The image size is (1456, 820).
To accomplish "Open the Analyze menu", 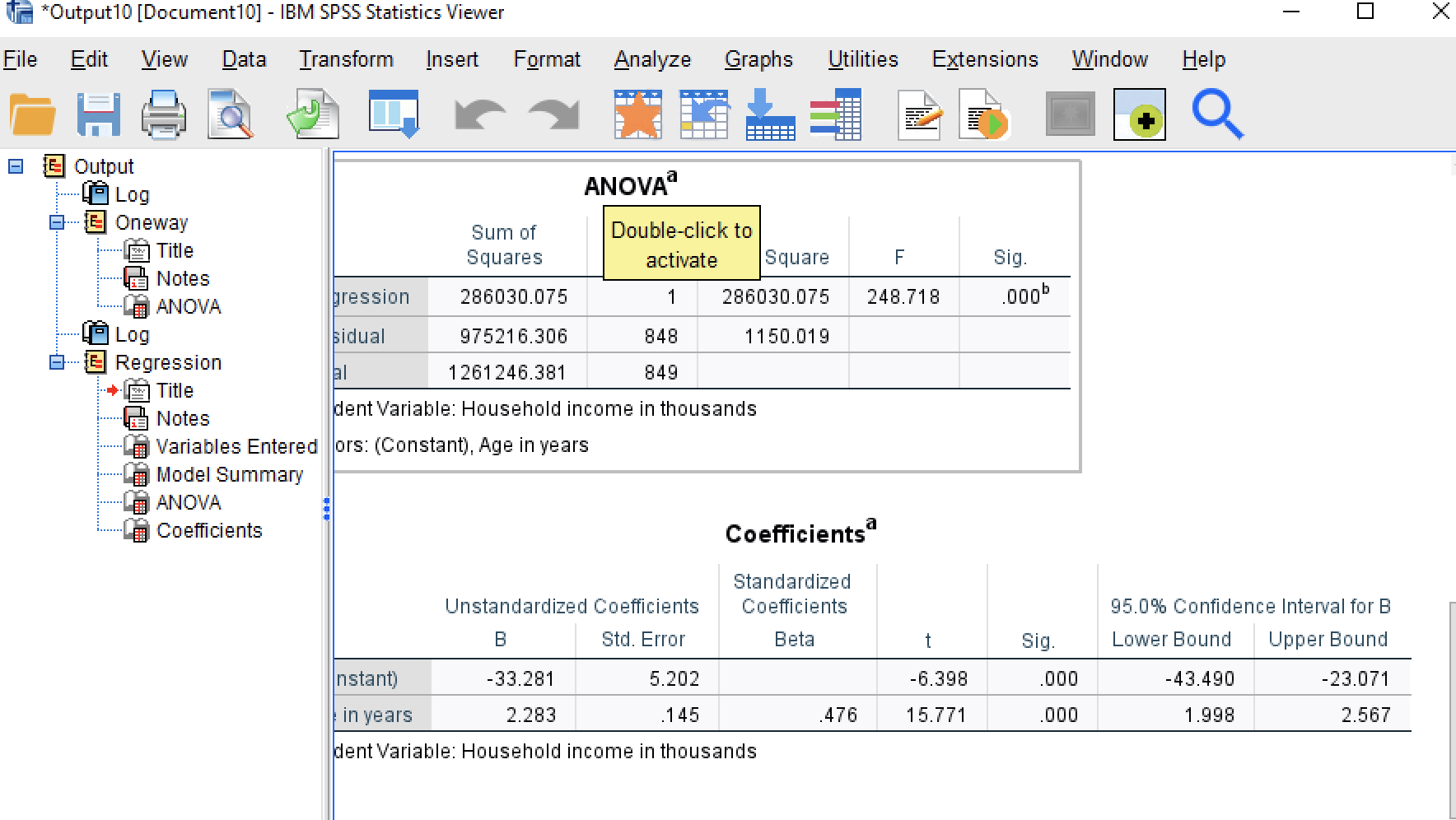I will point(651,59).
